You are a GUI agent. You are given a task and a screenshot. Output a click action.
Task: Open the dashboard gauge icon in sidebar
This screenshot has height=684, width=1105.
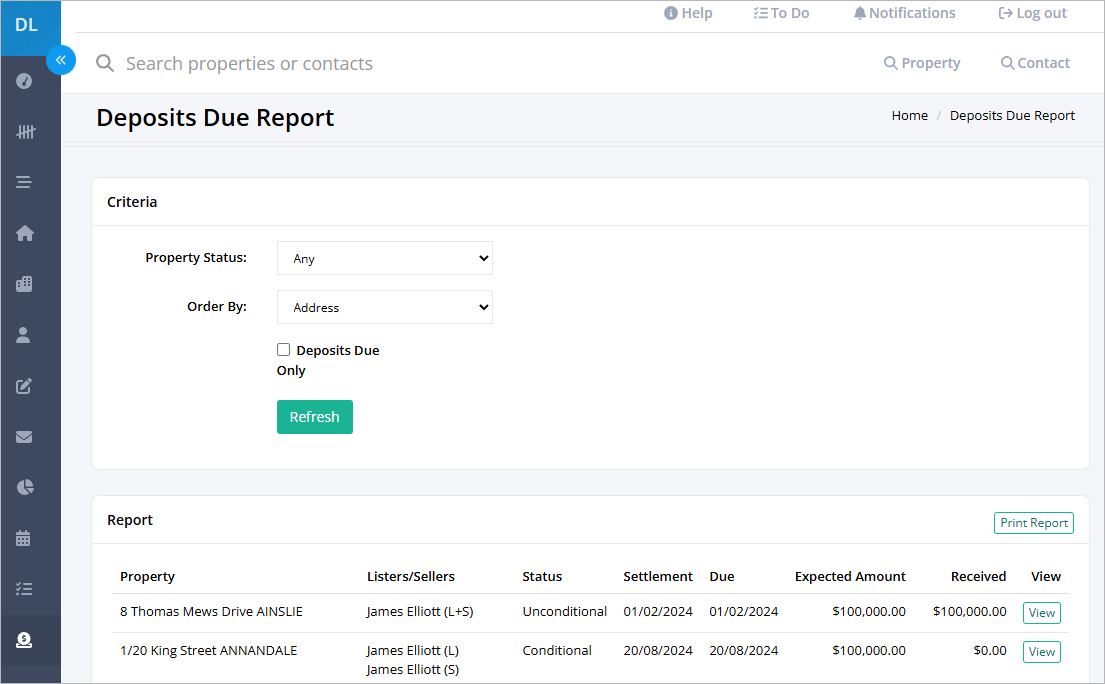(24, 81)
